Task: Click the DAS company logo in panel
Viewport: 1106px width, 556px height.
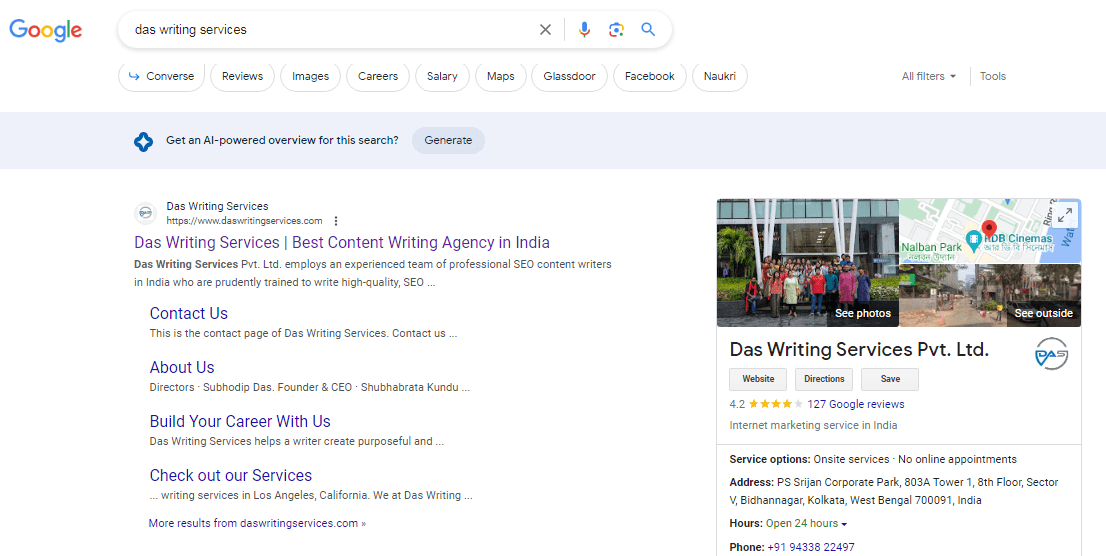Action: (1051, 353)
